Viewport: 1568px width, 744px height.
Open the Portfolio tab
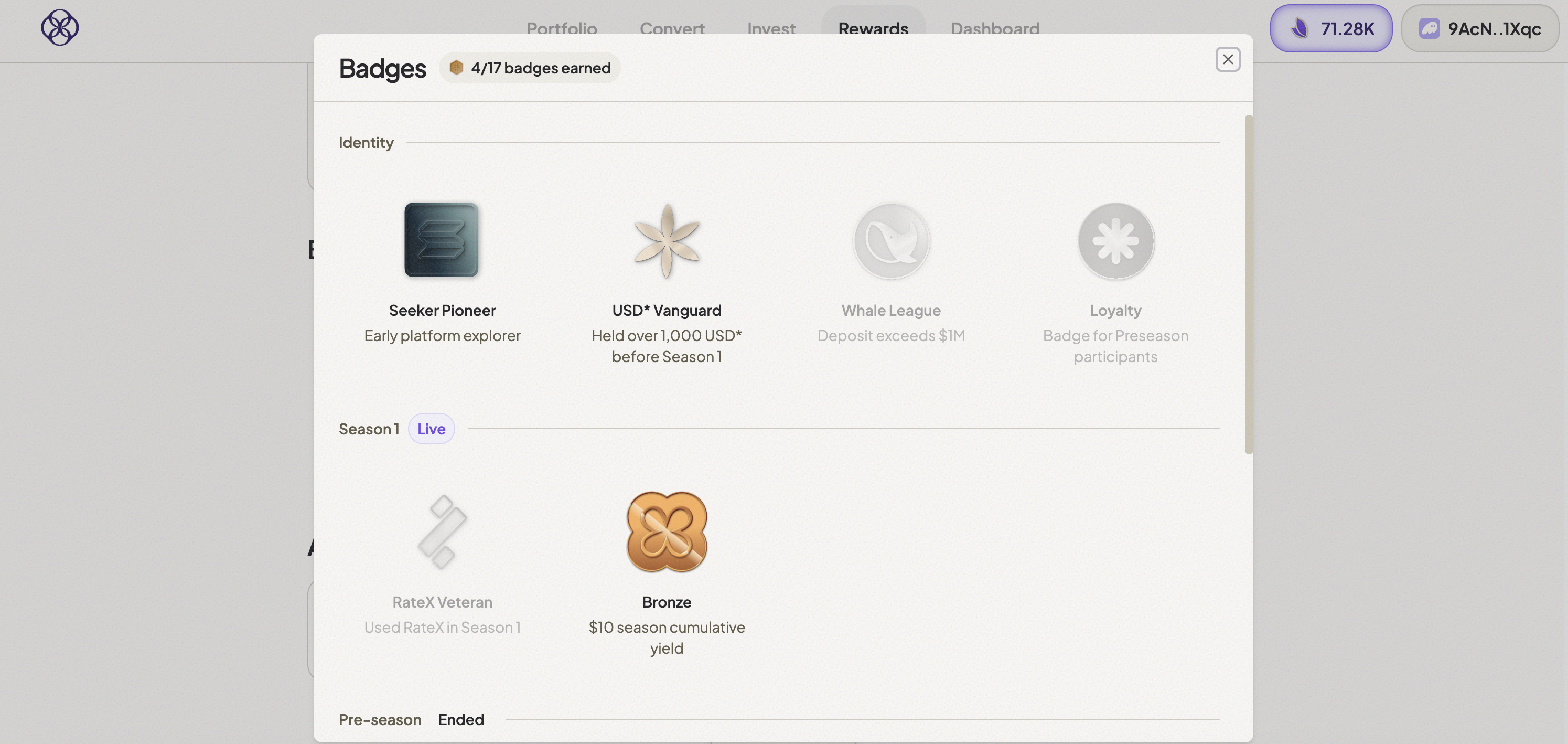tap(561, 28)
